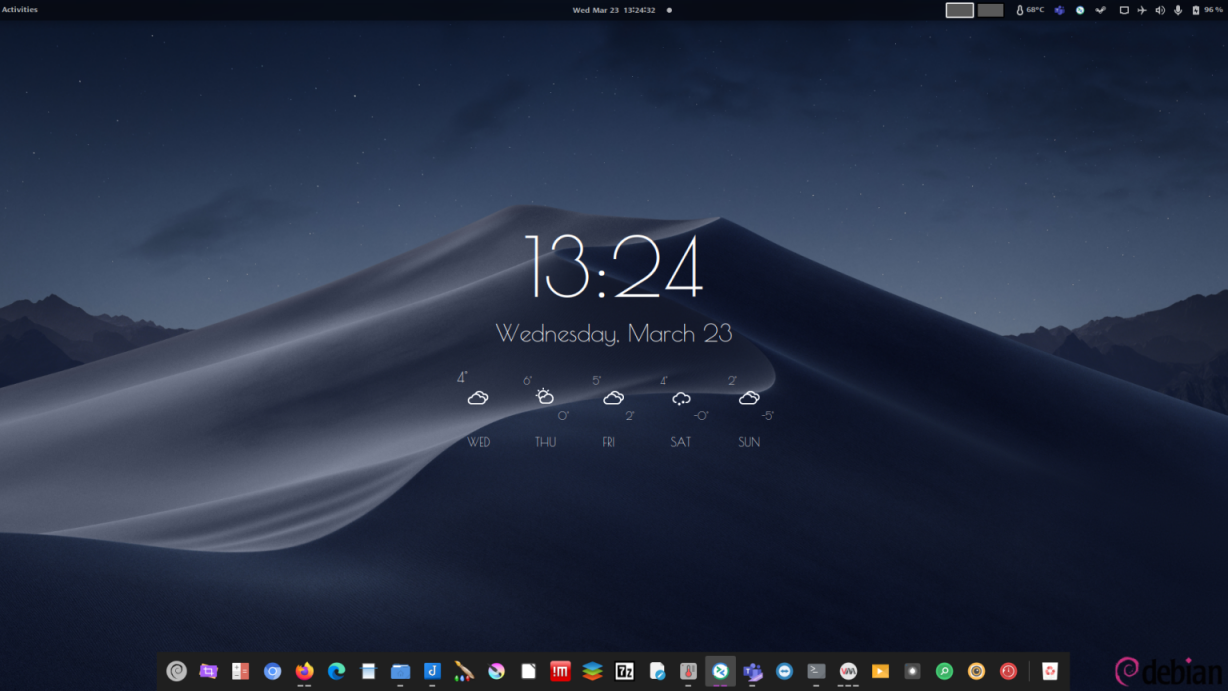This screenshot has width=1228, height=691.
Task: Open volume control from speaker icon
Action: click(x=1160, y=10)
